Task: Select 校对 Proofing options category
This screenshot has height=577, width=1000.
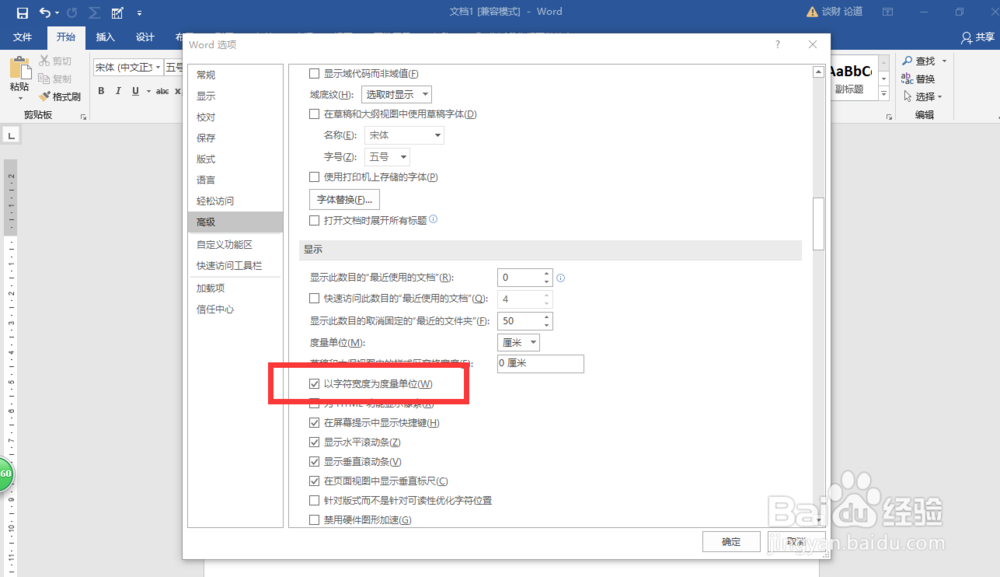Action: coord(235,117)
